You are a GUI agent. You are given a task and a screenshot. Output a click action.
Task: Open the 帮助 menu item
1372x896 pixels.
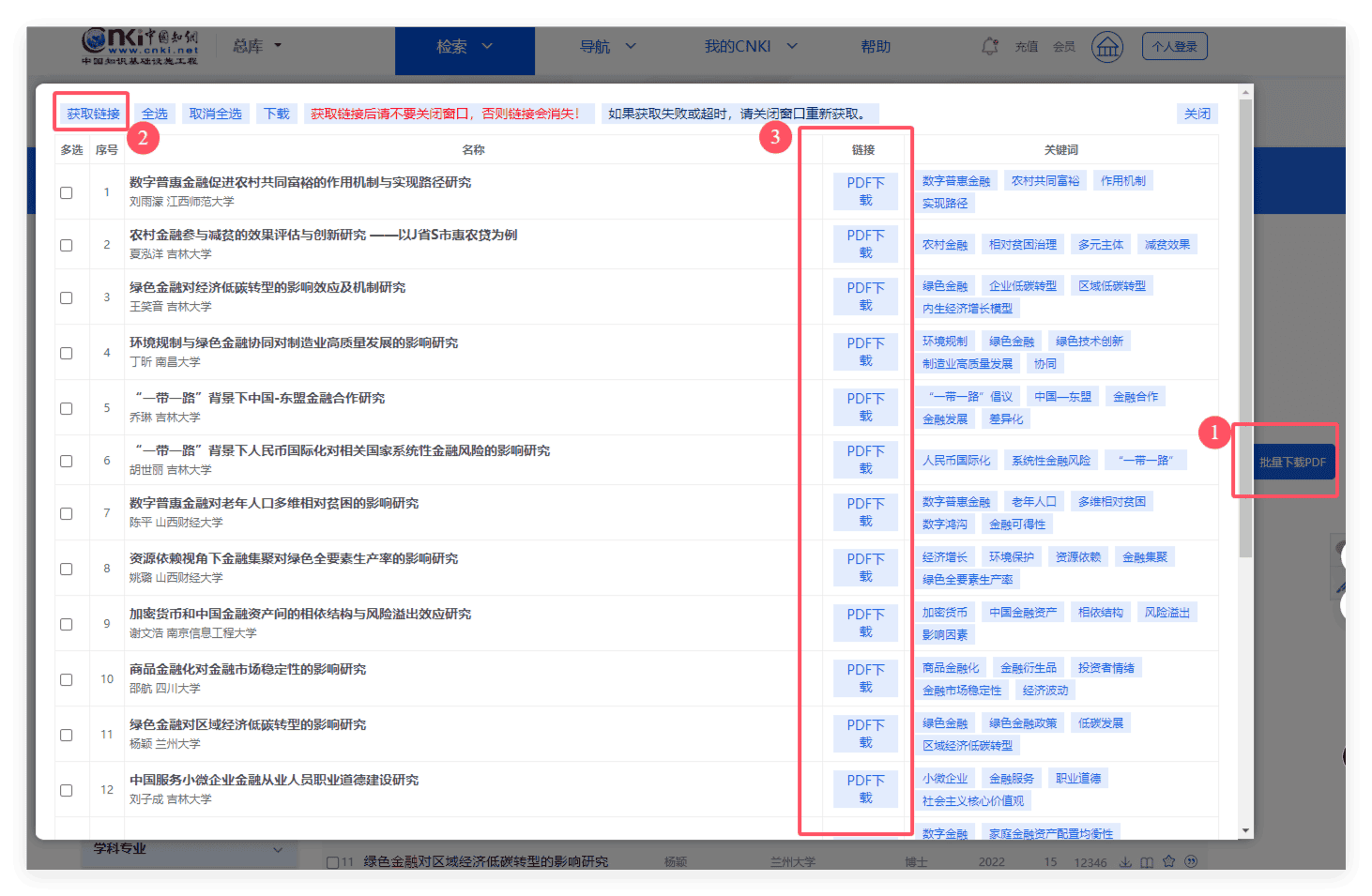click(x=876, y=46)
